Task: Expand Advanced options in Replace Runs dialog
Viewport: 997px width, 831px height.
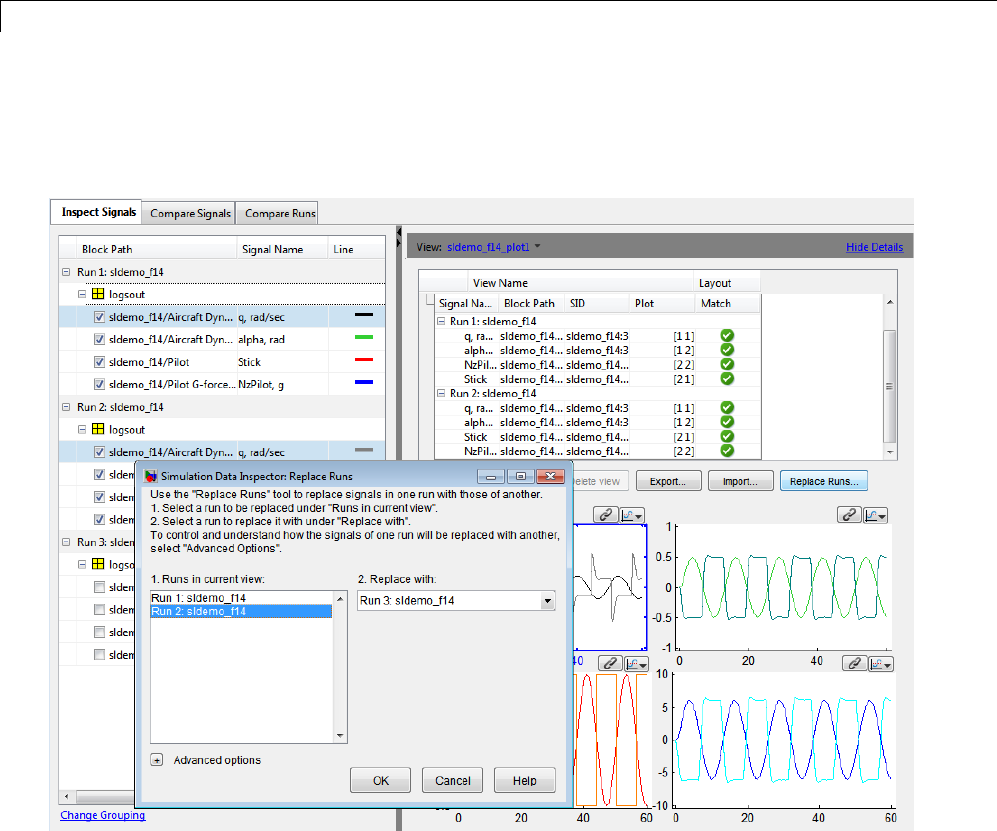Action: pos(157,760)
